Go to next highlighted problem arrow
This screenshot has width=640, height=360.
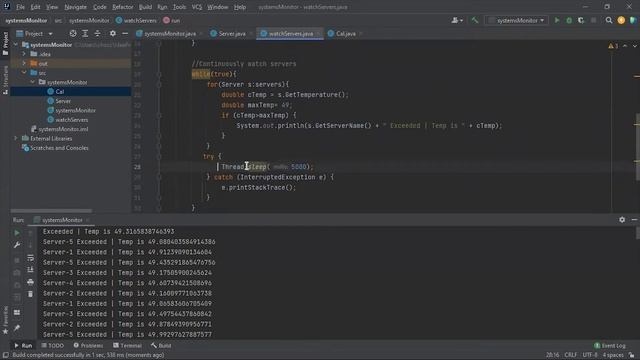tap(635, 46)
